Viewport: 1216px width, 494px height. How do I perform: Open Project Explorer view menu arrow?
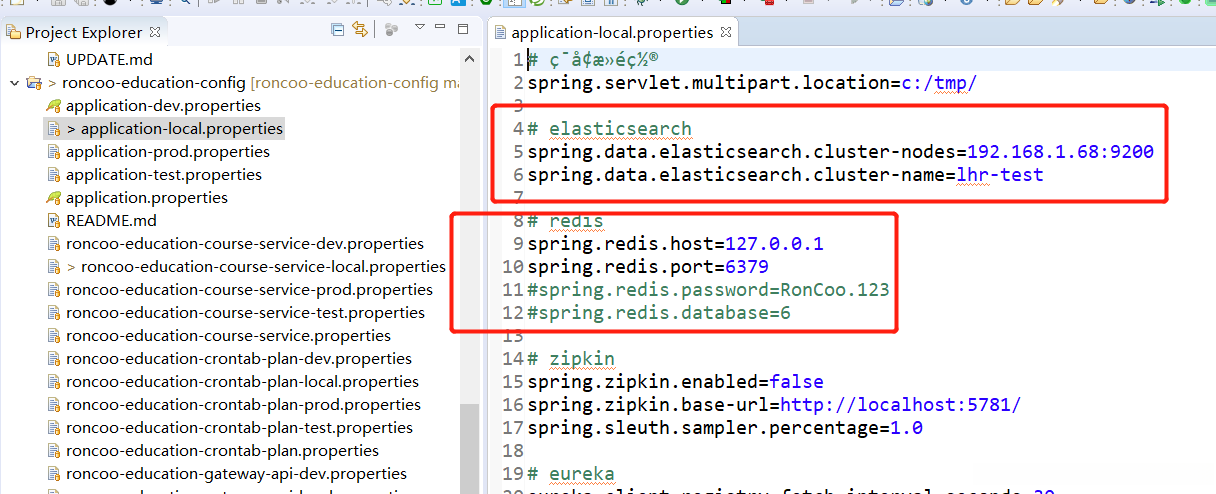click(x=420, y=29)
